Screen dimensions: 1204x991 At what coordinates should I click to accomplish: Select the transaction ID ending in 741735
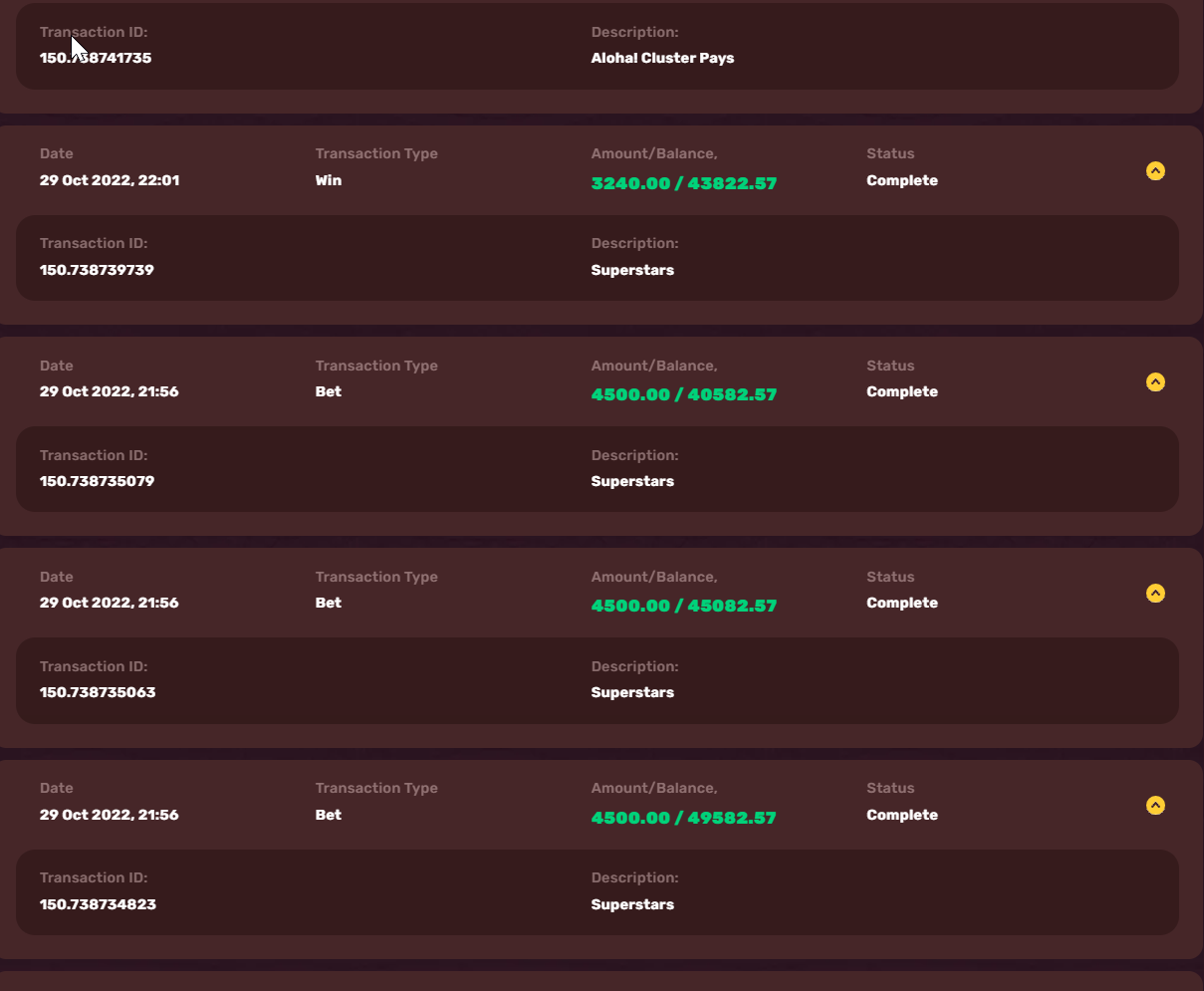[x=96, y=58]
